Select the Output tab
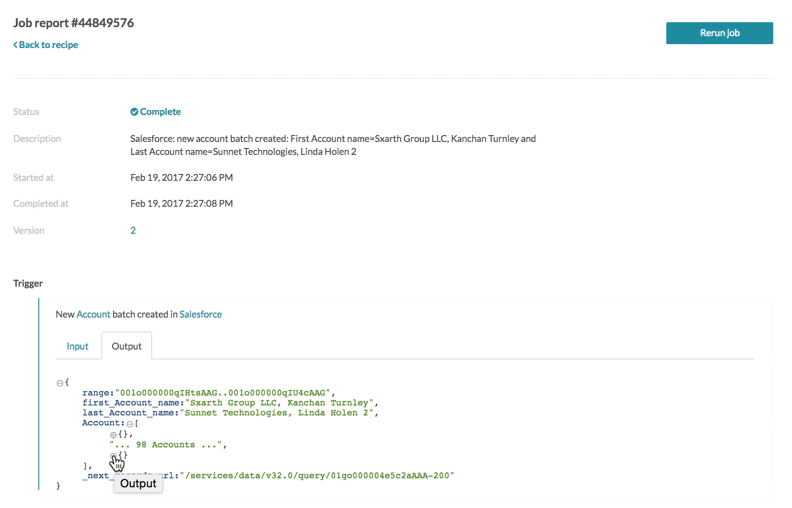The height and width of the screenshot is (508, 792). 126,346
